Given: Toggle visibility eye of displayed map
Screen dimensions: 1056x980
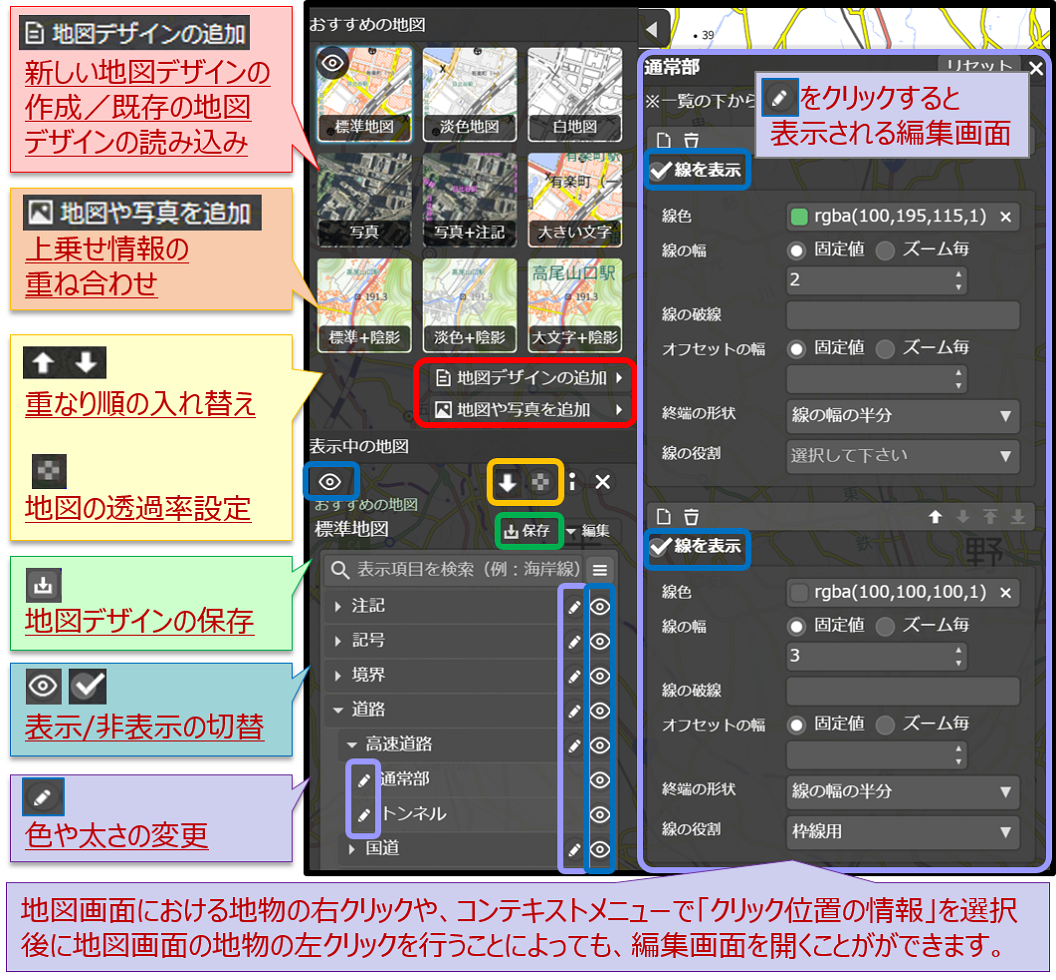Looking at the screenshot, I should (330, 482).
